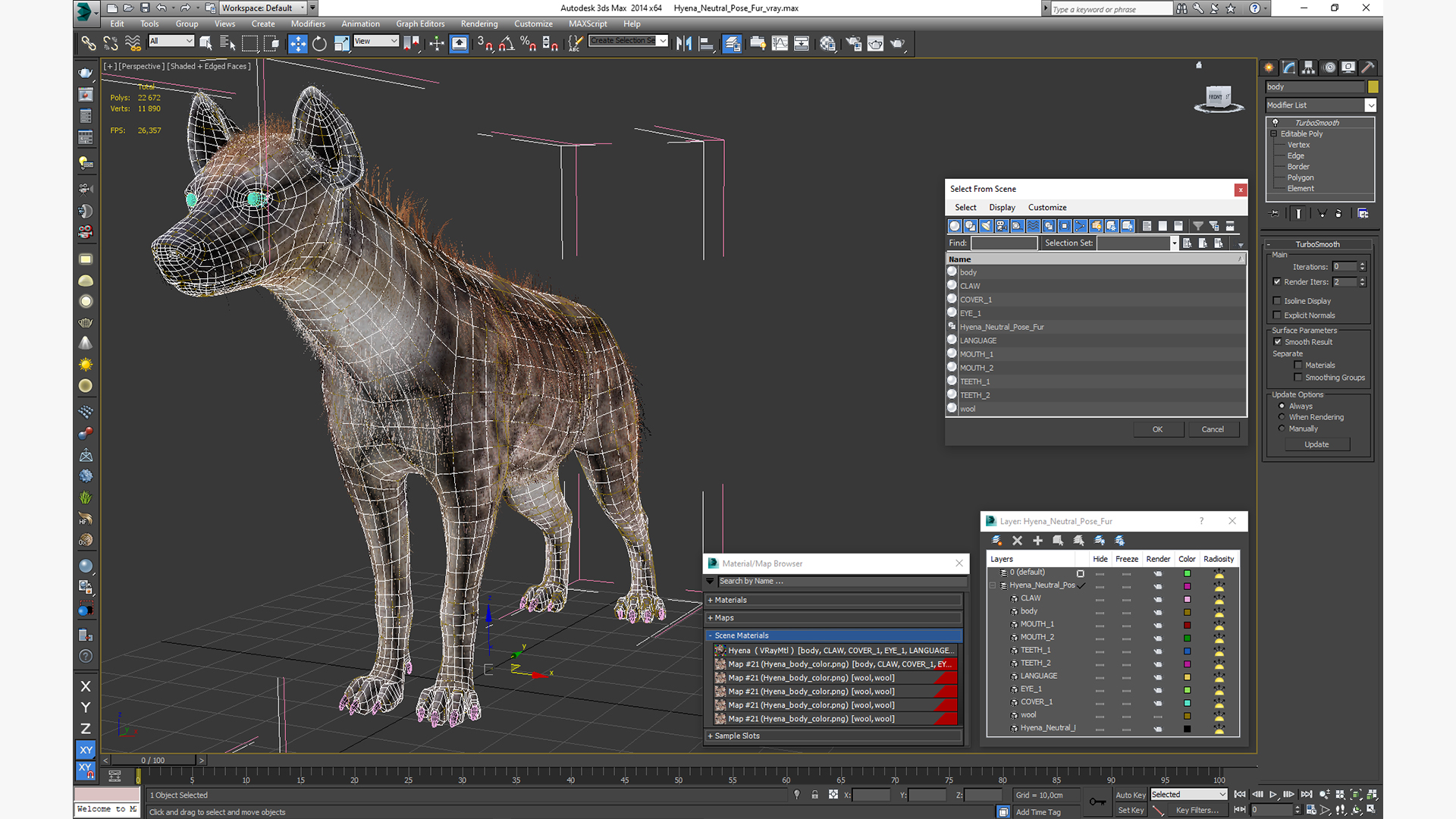Screen dimensions: 1456x819
Task: Open the Curve Editor from toolbar
Action: 780,43
